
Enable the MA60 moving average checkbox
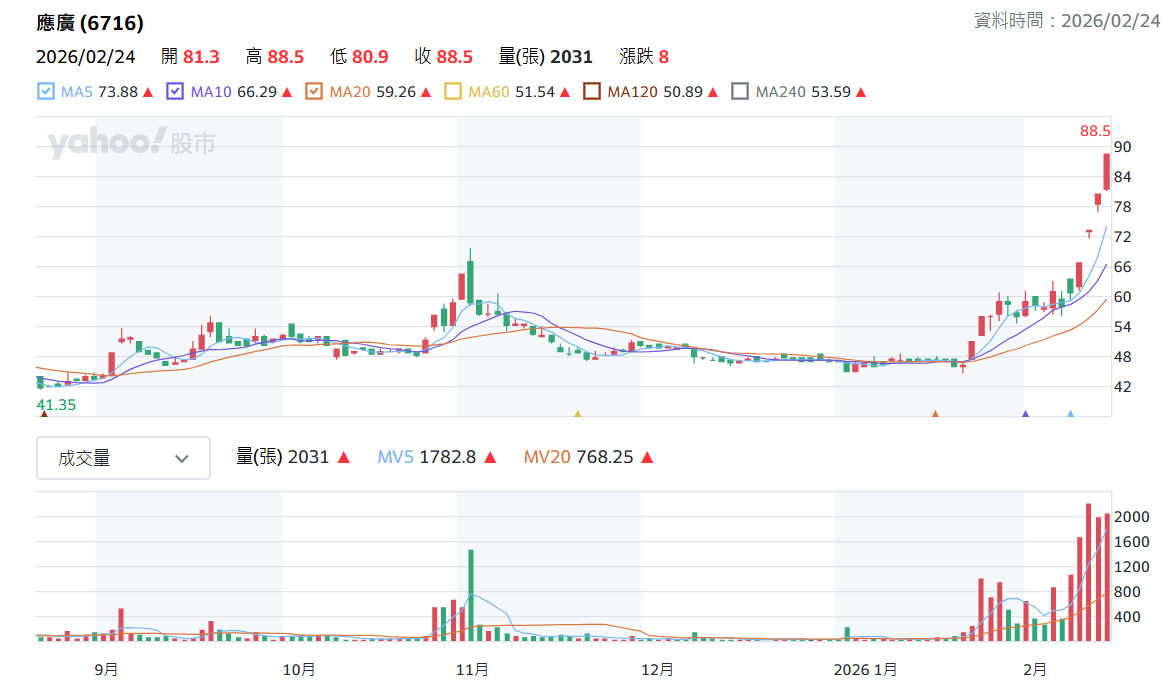(452, 92)
